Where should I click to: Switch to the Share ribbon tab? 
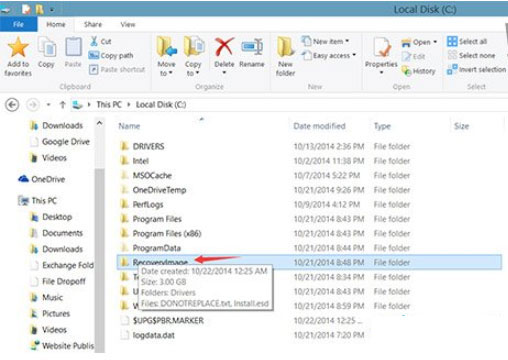(x=93, y=24)
